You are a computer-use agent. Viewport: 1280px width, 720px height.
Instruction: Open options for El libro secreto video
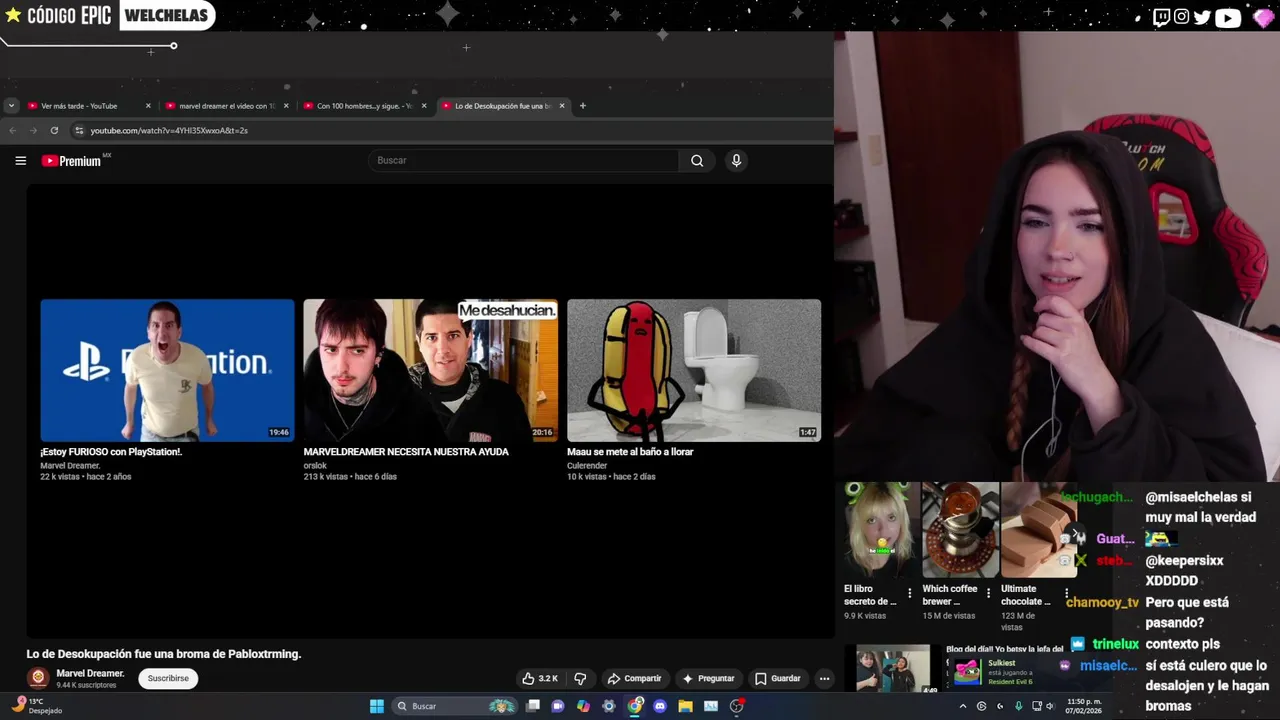(x=909, y=594)
